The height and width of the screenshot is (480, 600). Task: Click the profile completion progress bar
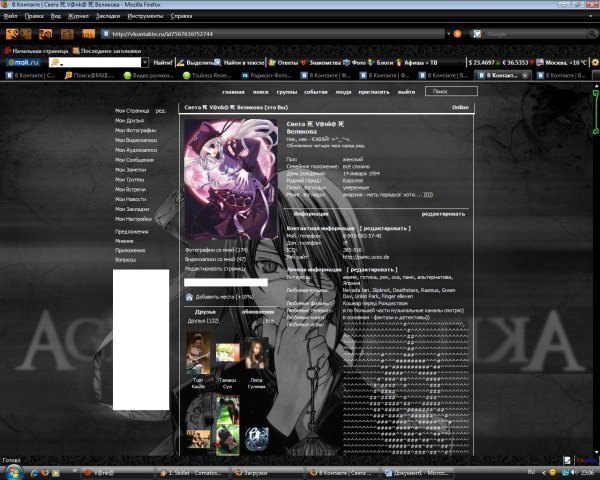[x=226, y=282]
